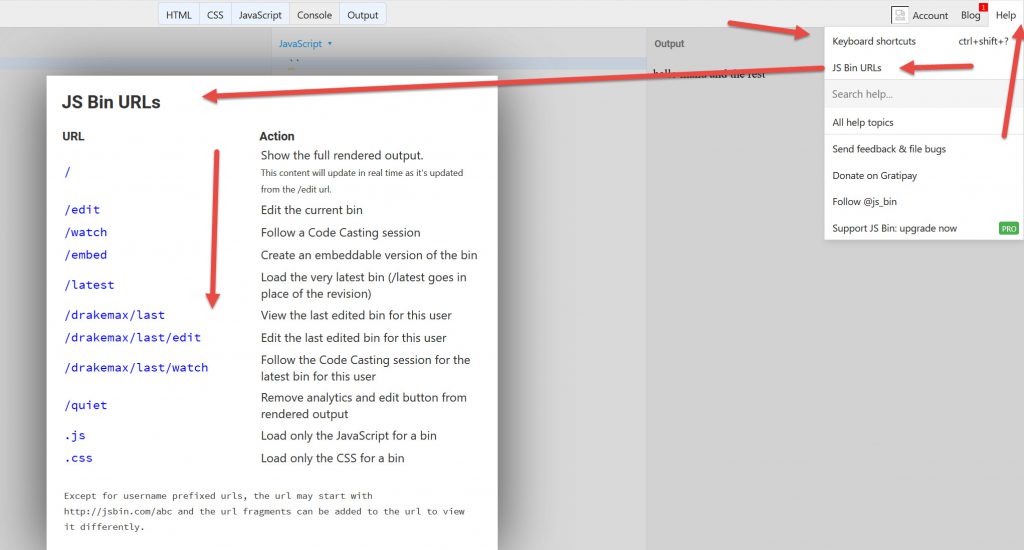
Task: Collapse the Help menu
Action: (x=1005, y=15)
